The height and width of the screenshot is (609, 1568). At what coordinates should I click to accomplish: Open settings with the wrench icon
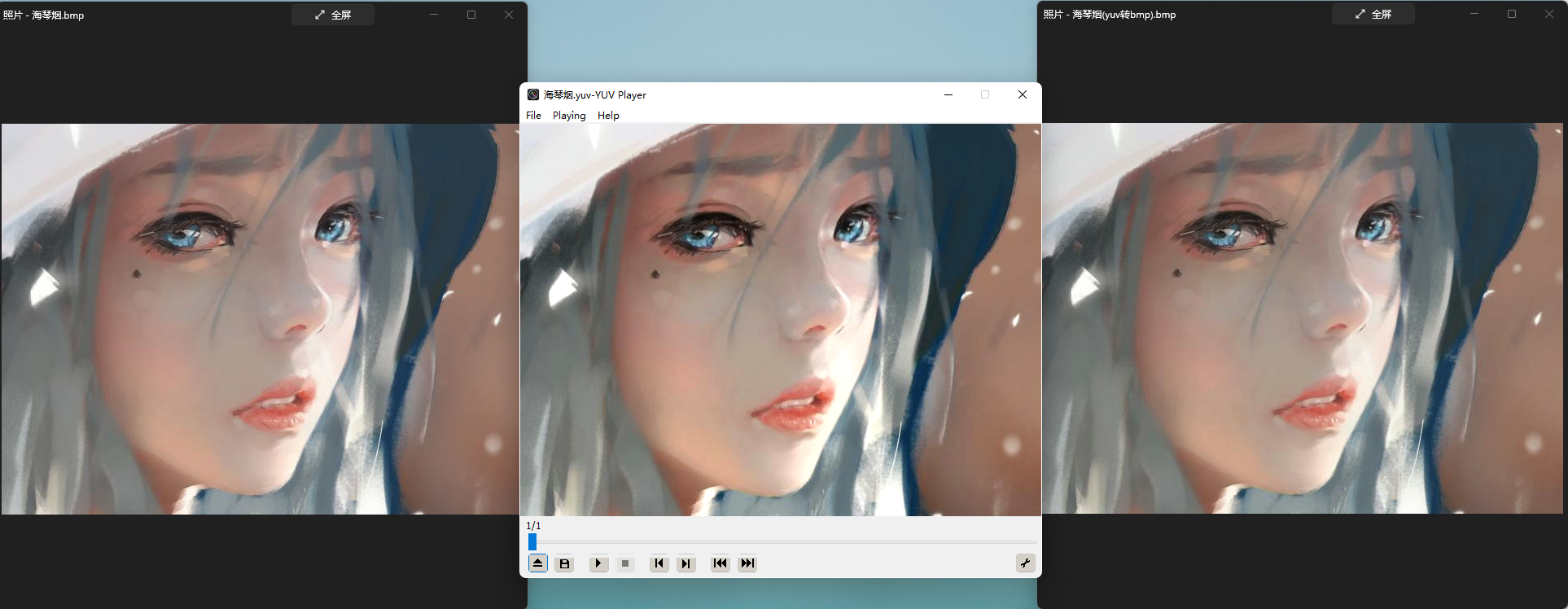pos(1026,563)
